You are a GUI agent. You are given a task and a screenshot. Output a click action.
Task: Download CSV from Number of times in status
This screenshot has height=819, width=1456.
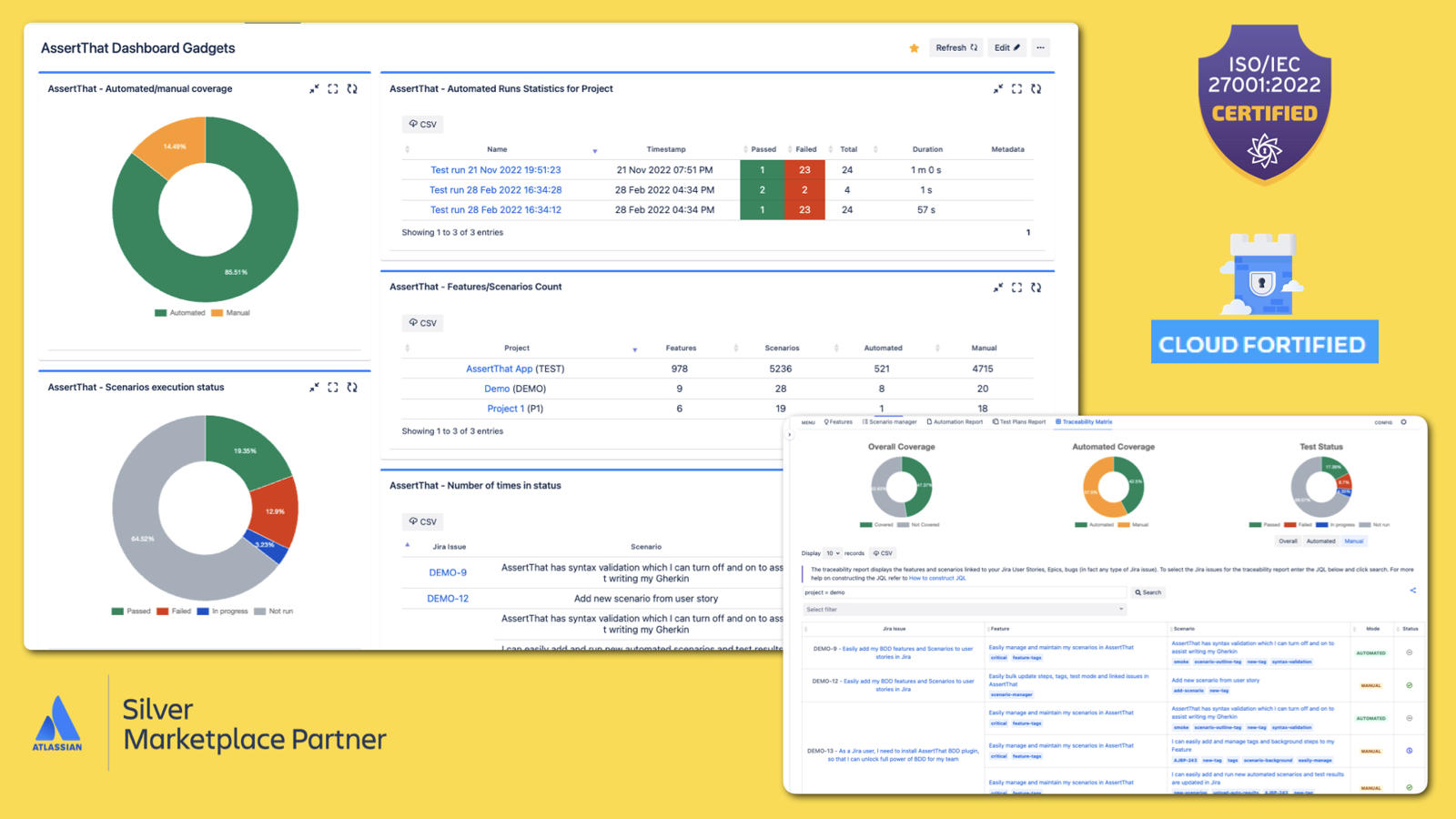[422, 521]
